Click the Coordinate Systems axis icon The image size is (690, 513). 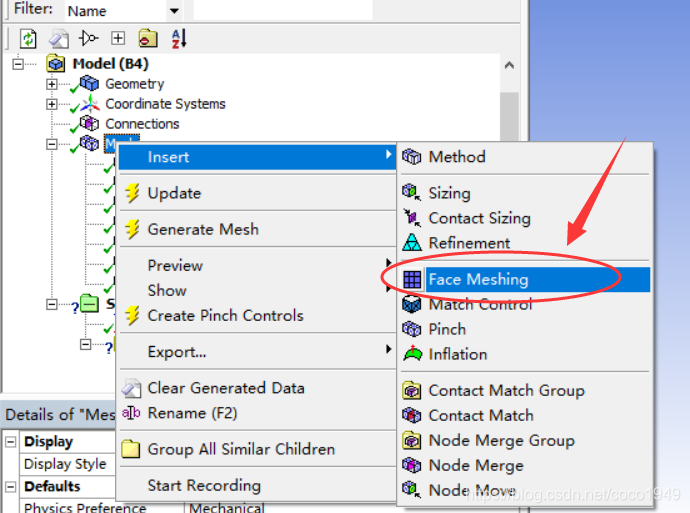[x=90, y=103]
